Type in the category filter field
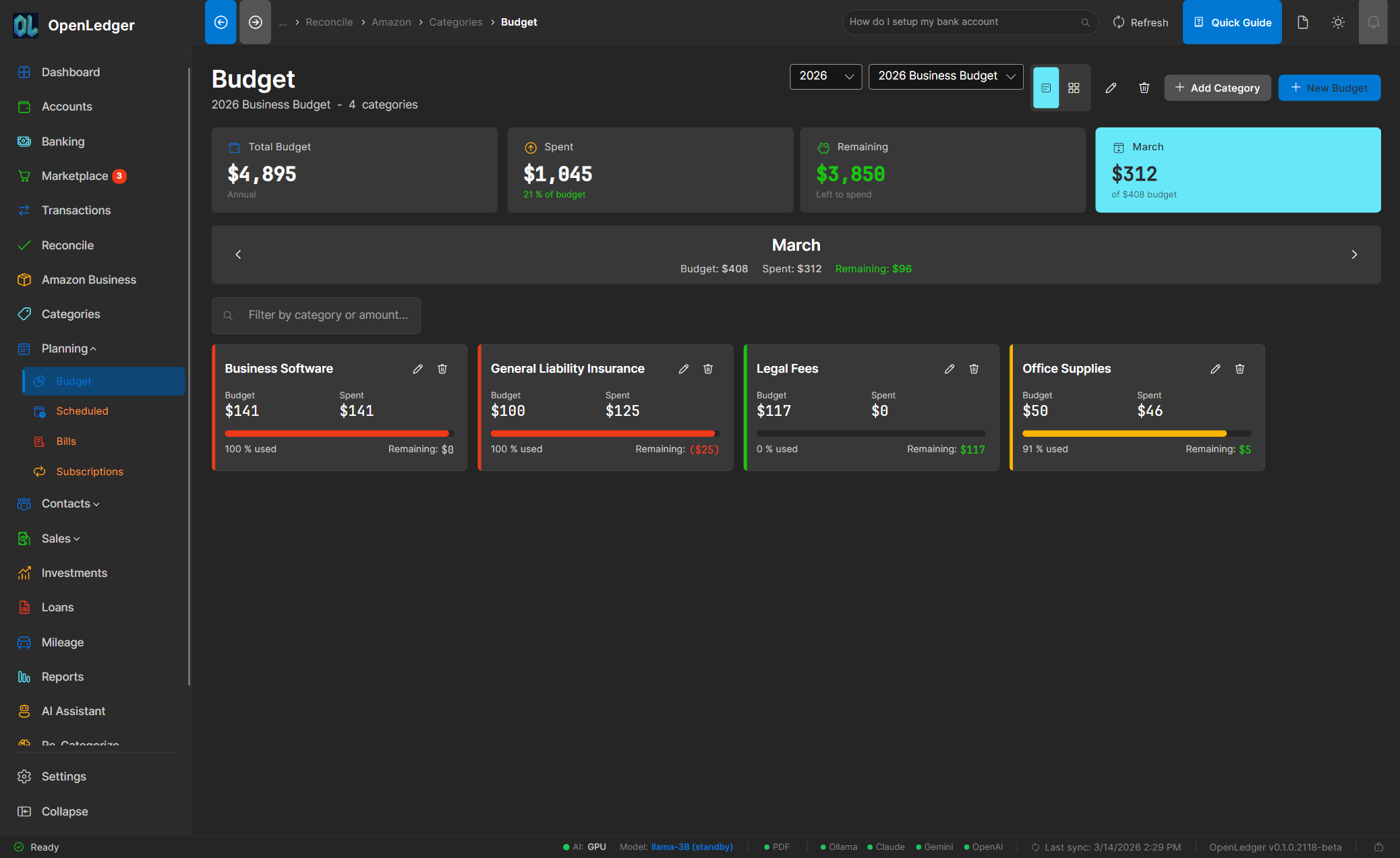Screen dimensions: 1400x858 pyautogui.click(x=316, y=315)
